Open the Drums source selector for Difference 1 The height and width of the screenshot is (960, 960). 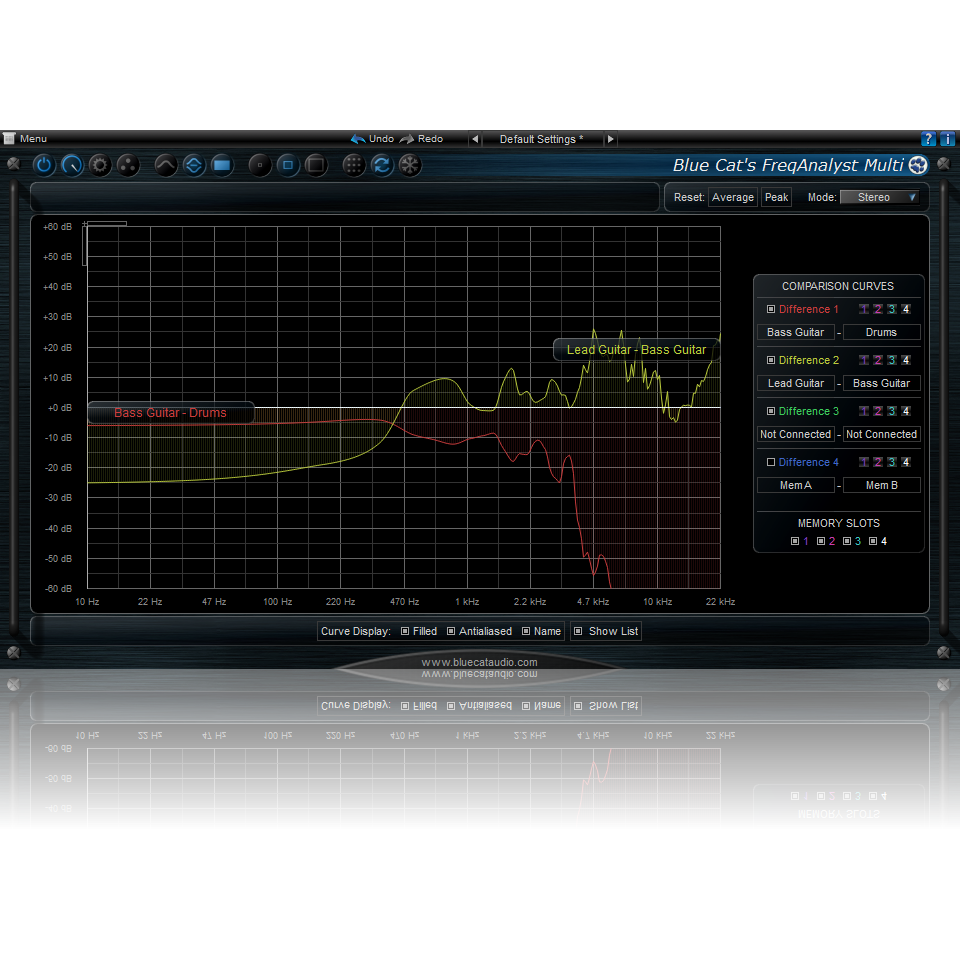[x=881, y=332]
